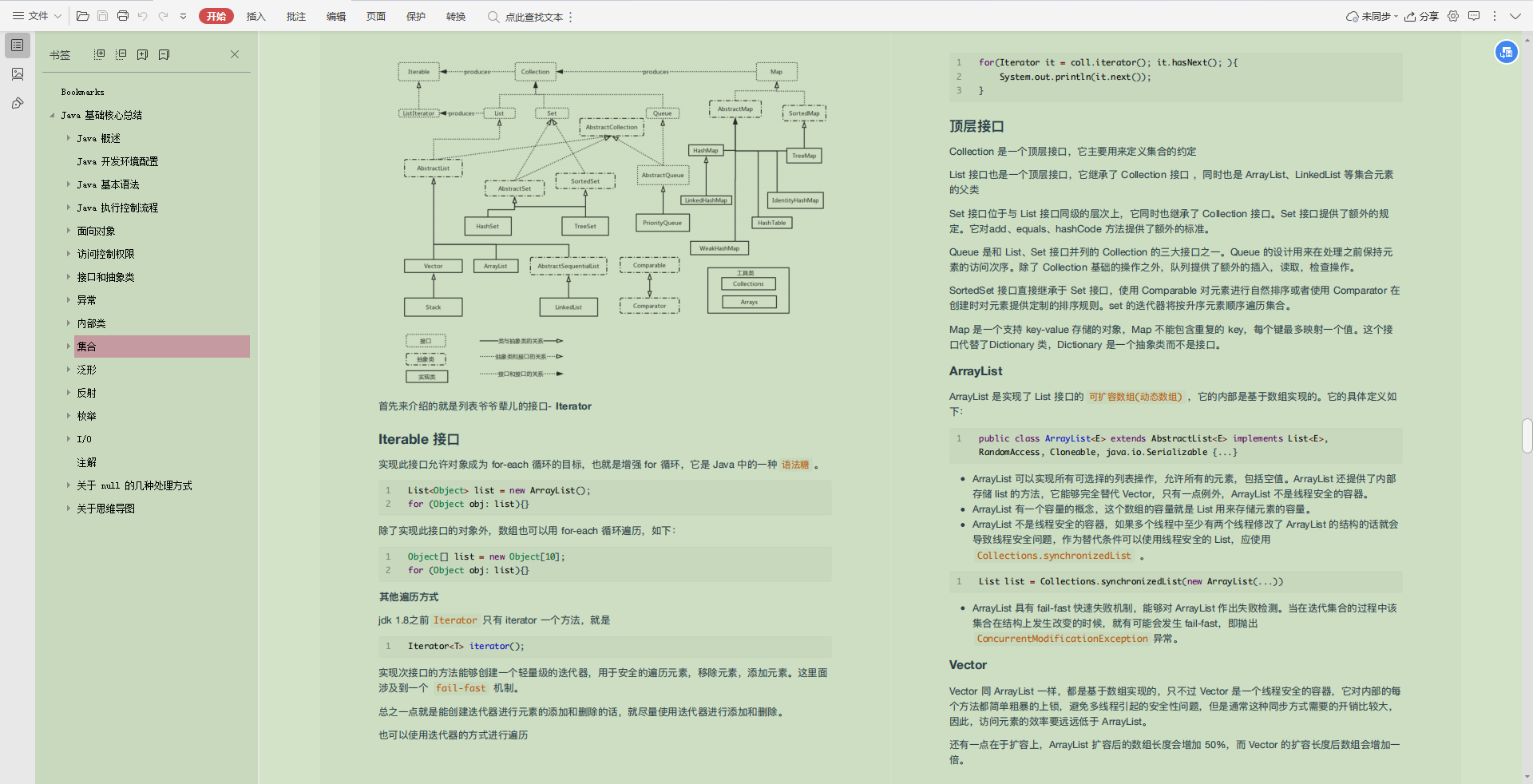Click the save disk icon
1533x784 pixels.
102,16
